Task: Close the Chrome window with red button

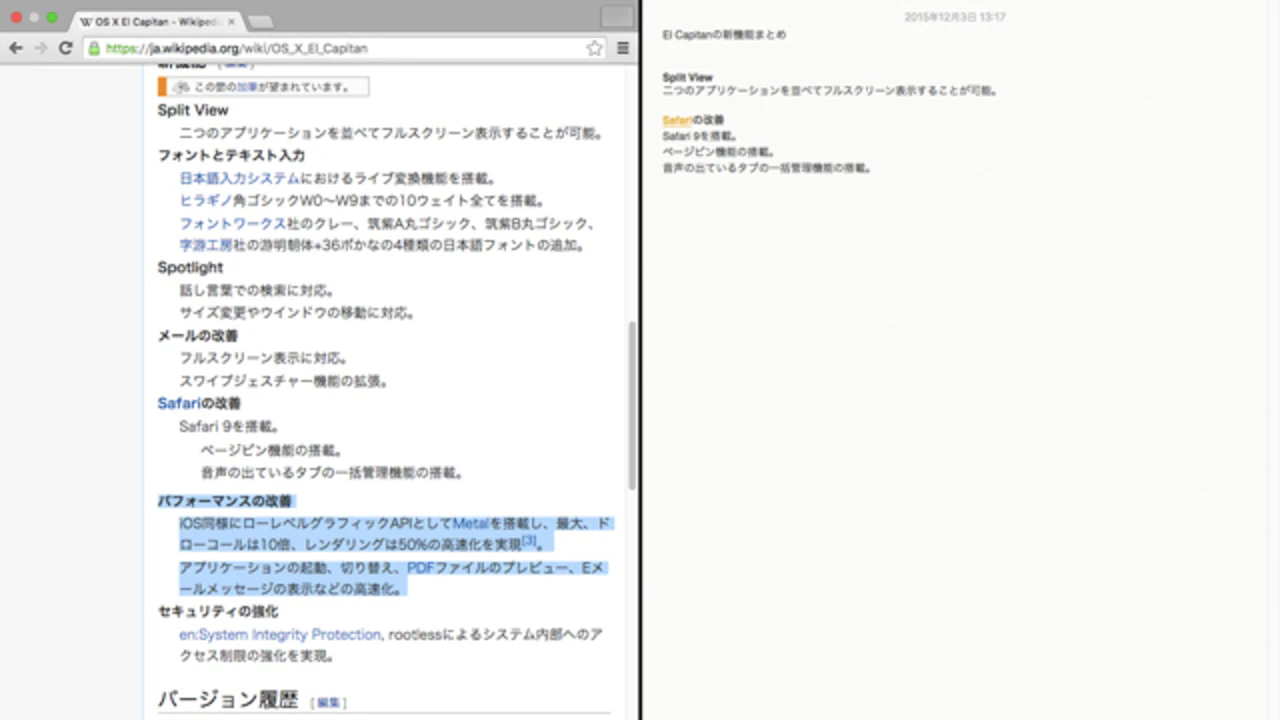Action: coord(16,18)
